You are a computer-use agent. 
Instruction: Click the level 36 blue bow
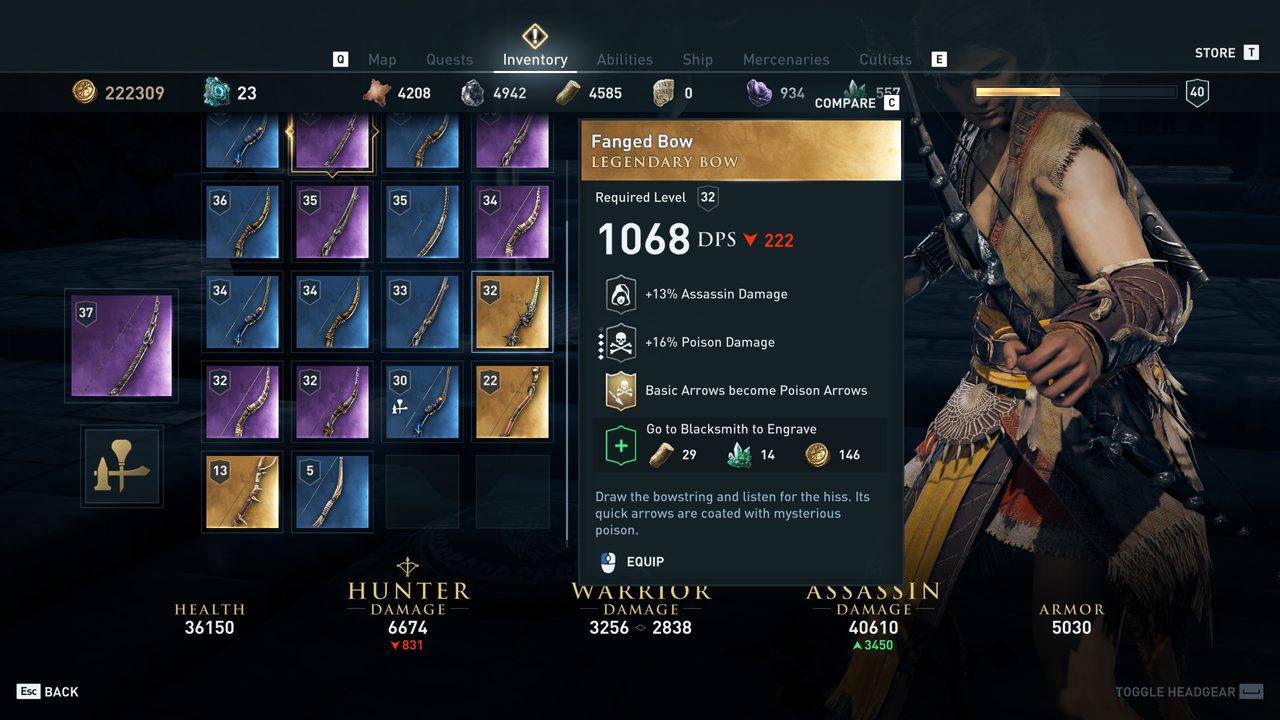(242, 222)
